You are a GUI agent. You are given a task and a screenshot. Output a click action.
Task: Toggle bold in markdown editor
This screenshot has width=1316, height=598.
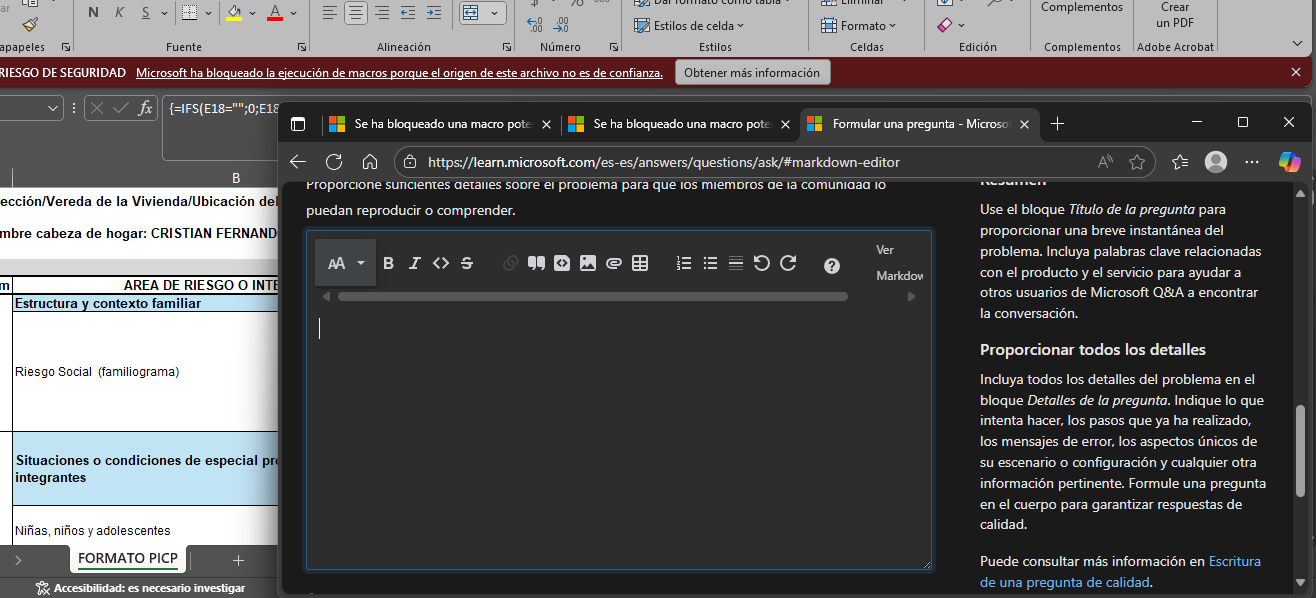coord(389,263)
